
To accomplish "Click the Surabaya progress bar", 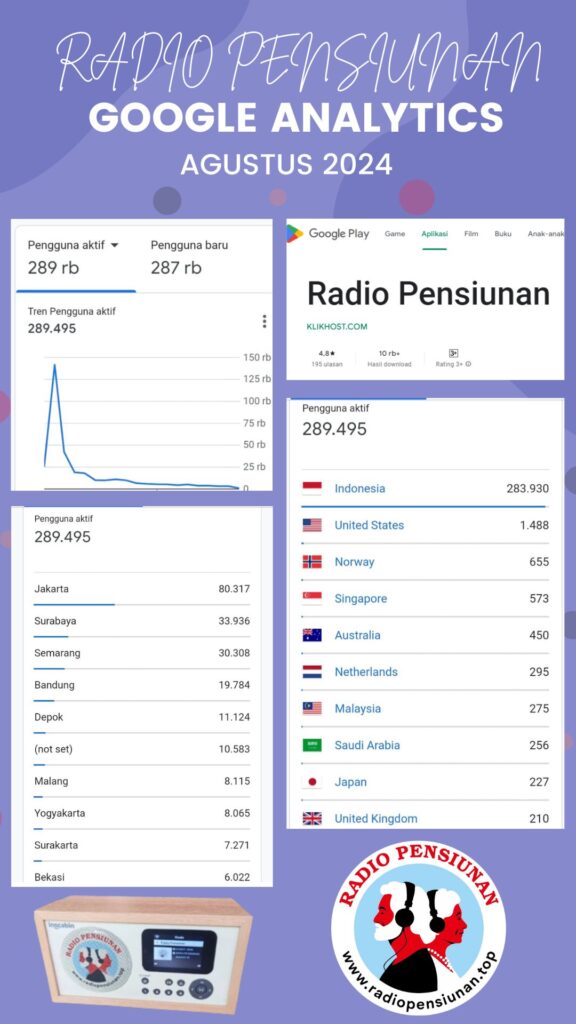I will [52, 637].
